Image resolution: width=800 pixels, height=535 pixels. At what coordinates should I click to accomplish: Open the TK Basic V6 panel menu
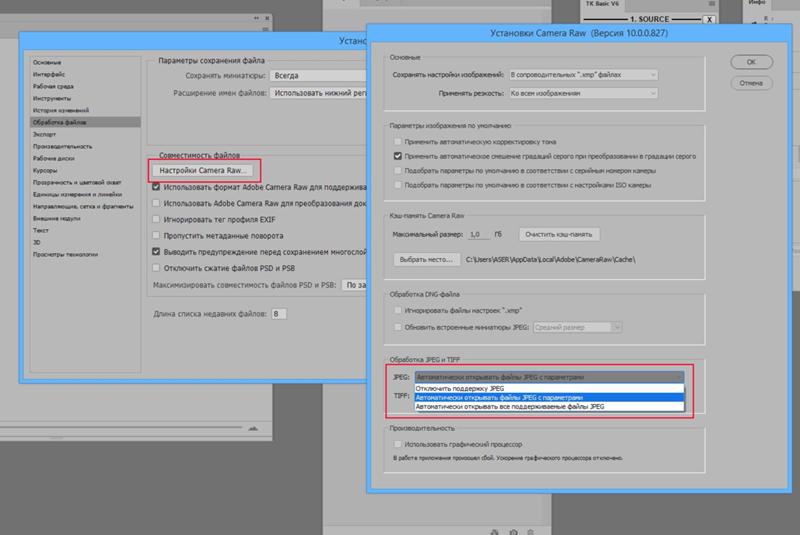pyautogui.click(x=712, y=4)
